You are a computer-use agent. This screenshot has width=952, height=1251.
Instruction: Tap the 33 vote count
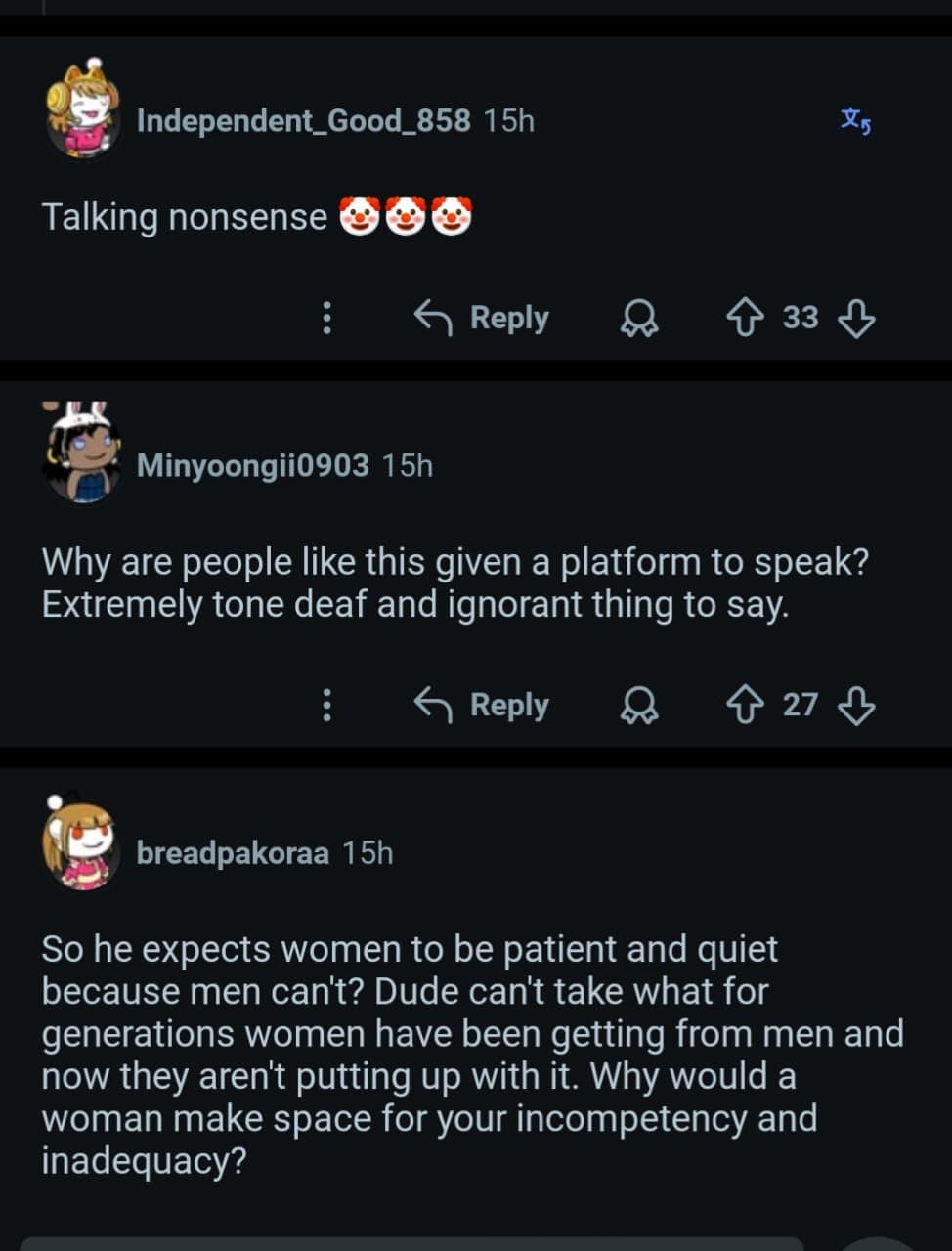801,318
